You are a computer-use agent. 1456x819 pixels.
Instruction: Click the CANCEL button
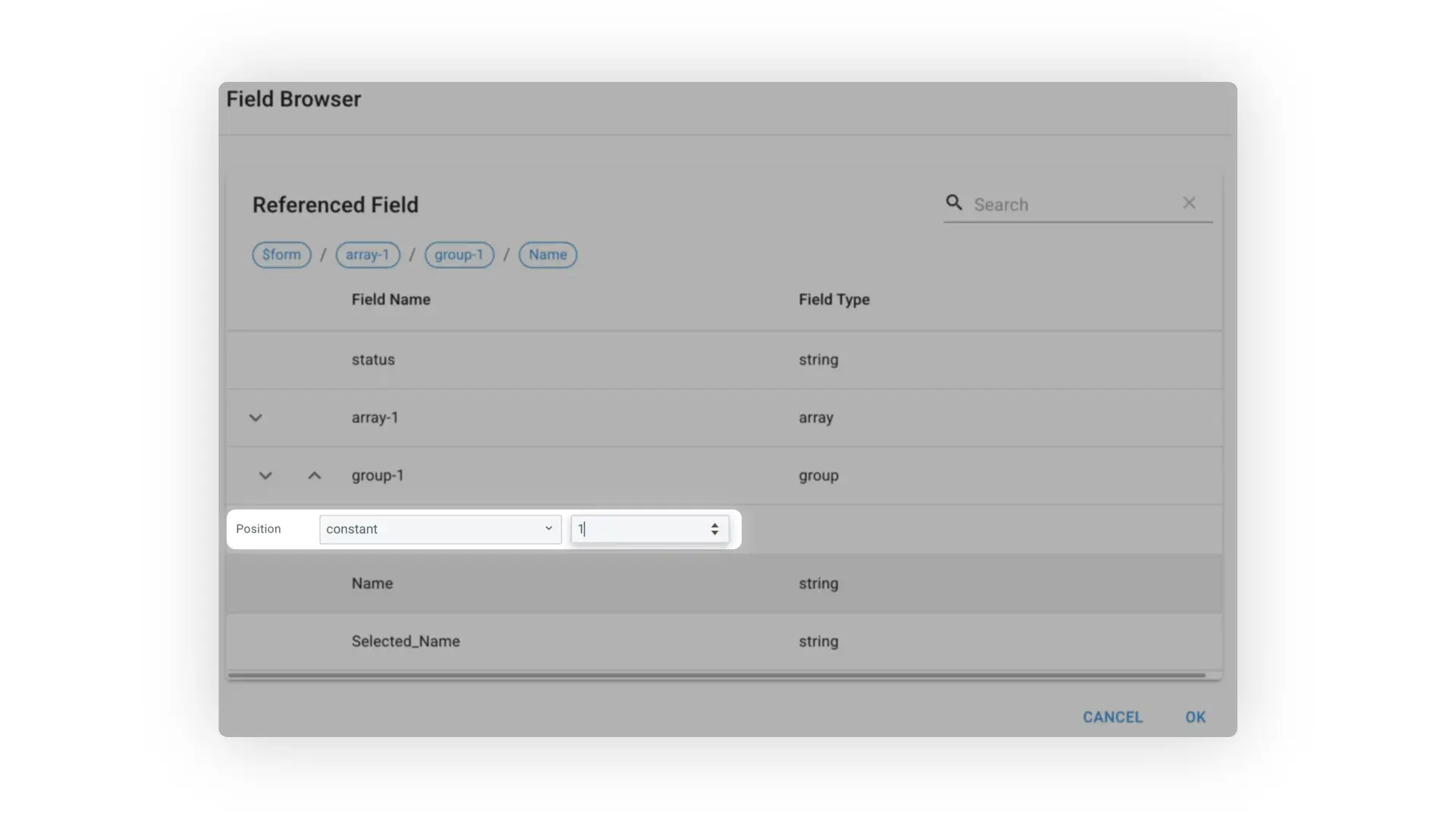tap(1112, 717)
